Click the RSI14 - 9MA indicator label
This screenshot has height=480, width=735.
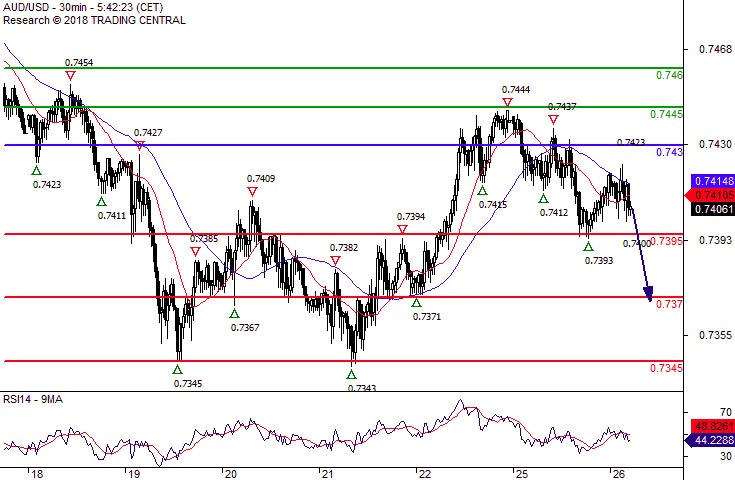coord(33,399)
